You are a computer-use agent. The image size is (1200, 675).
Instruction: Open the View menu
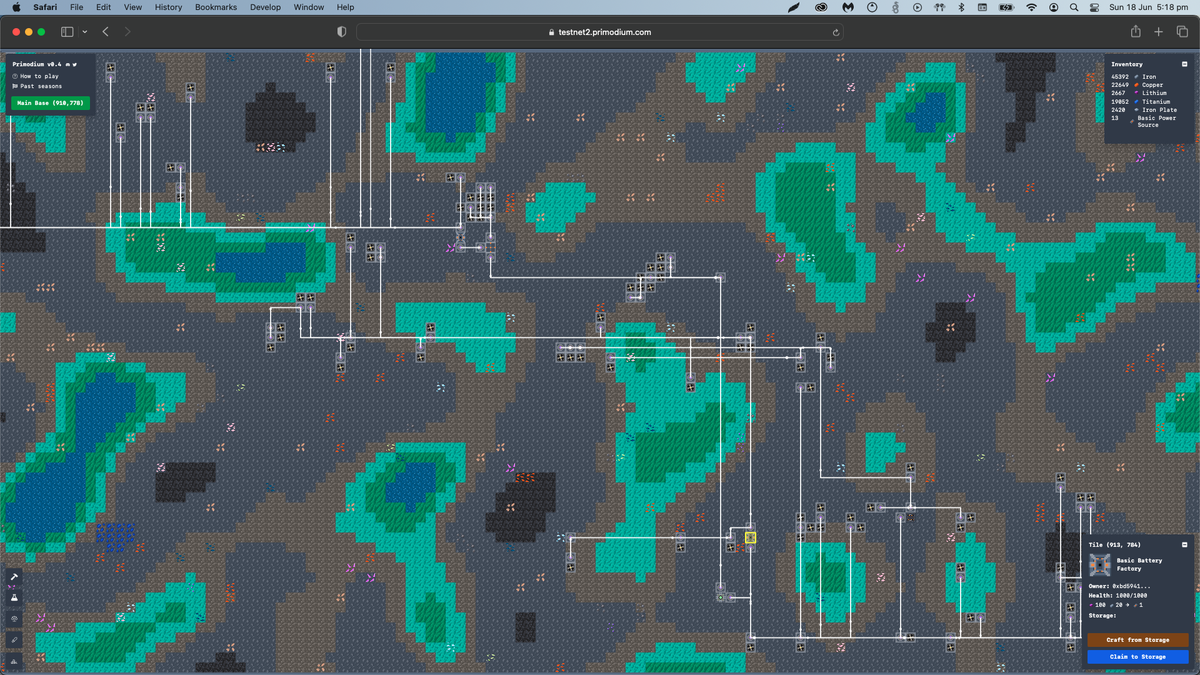[132, 7]
